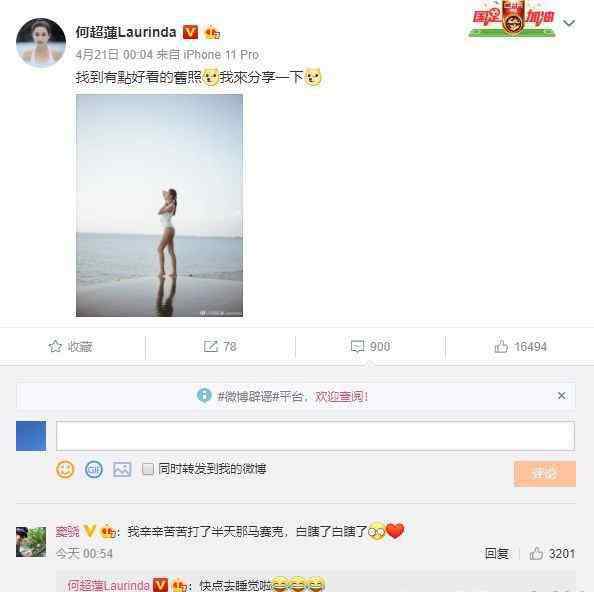Click the star favorite (收藏) icon
Screen dimensions: 594x592
tap(55, 346)
